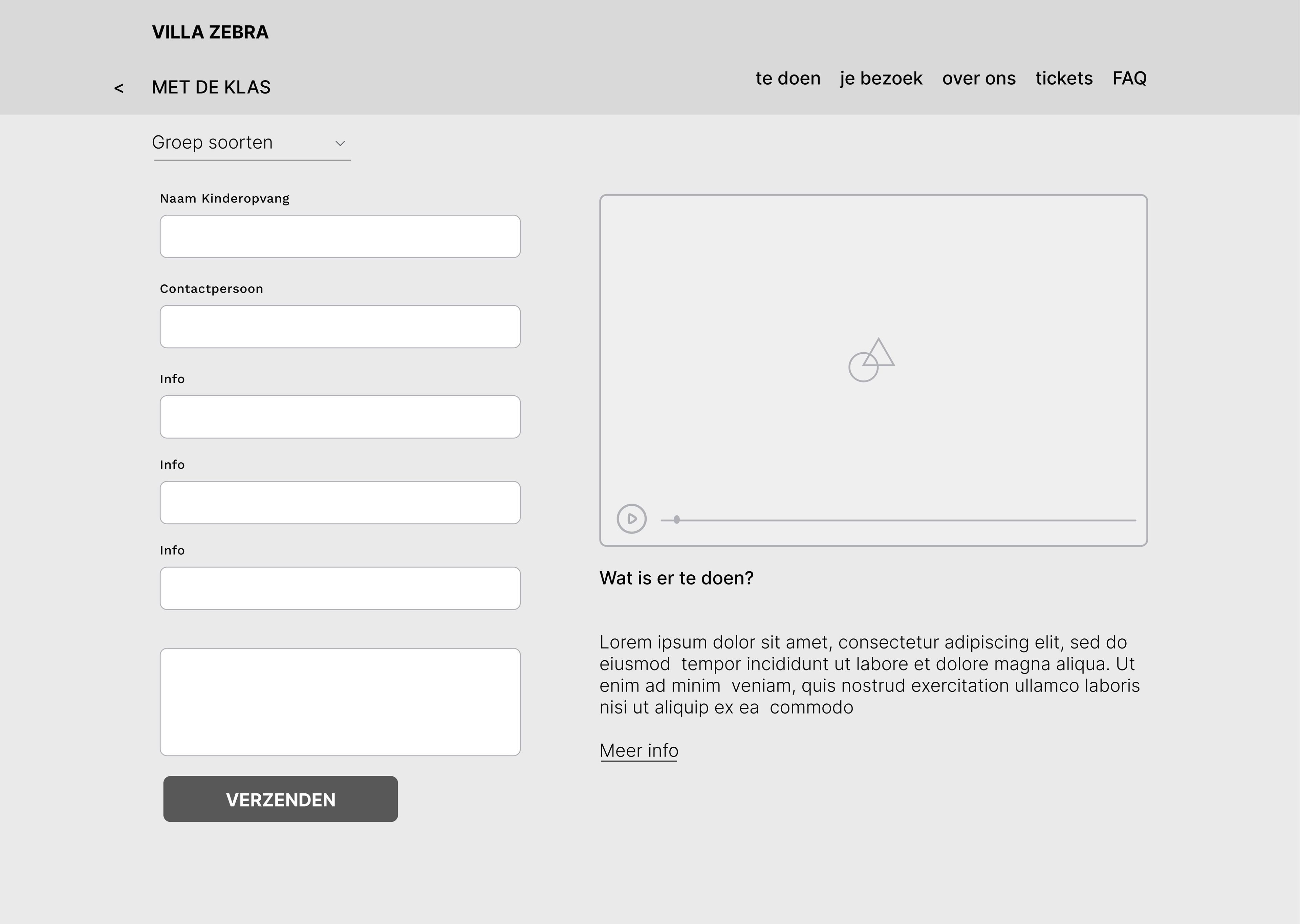Click the video progress handle dot
Image resolution: width=1300 pixels, height=924 pixels.
pos(676,520)
